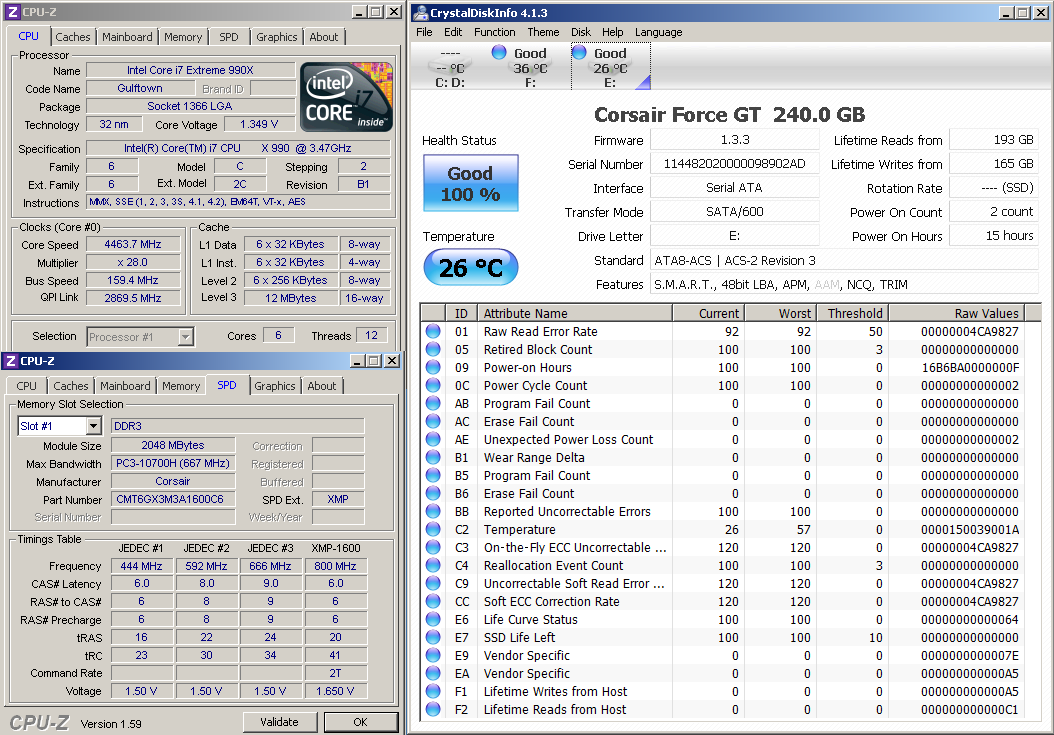The width and height of the screenshot is (1054, 735).
Task: Click the Good 100 % health status button
Action: click(x=471, y=184)
